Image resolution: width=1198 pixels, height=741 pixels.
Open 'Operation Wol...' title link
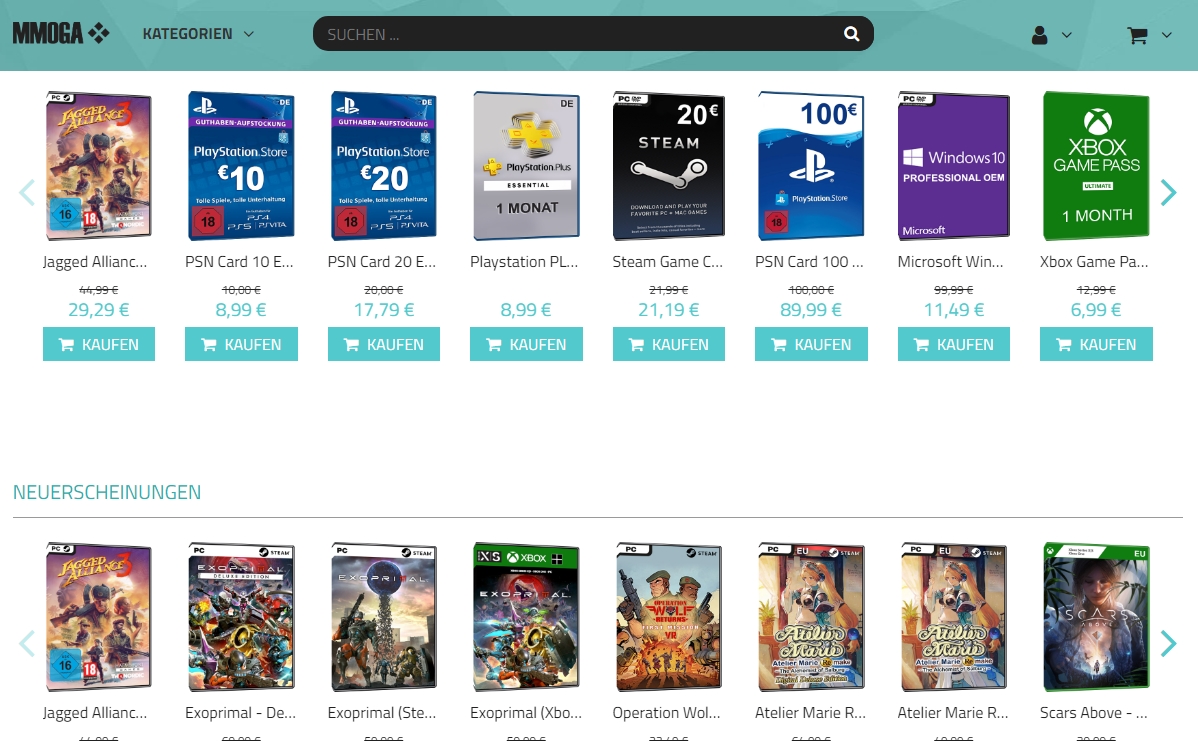point(666,713)
